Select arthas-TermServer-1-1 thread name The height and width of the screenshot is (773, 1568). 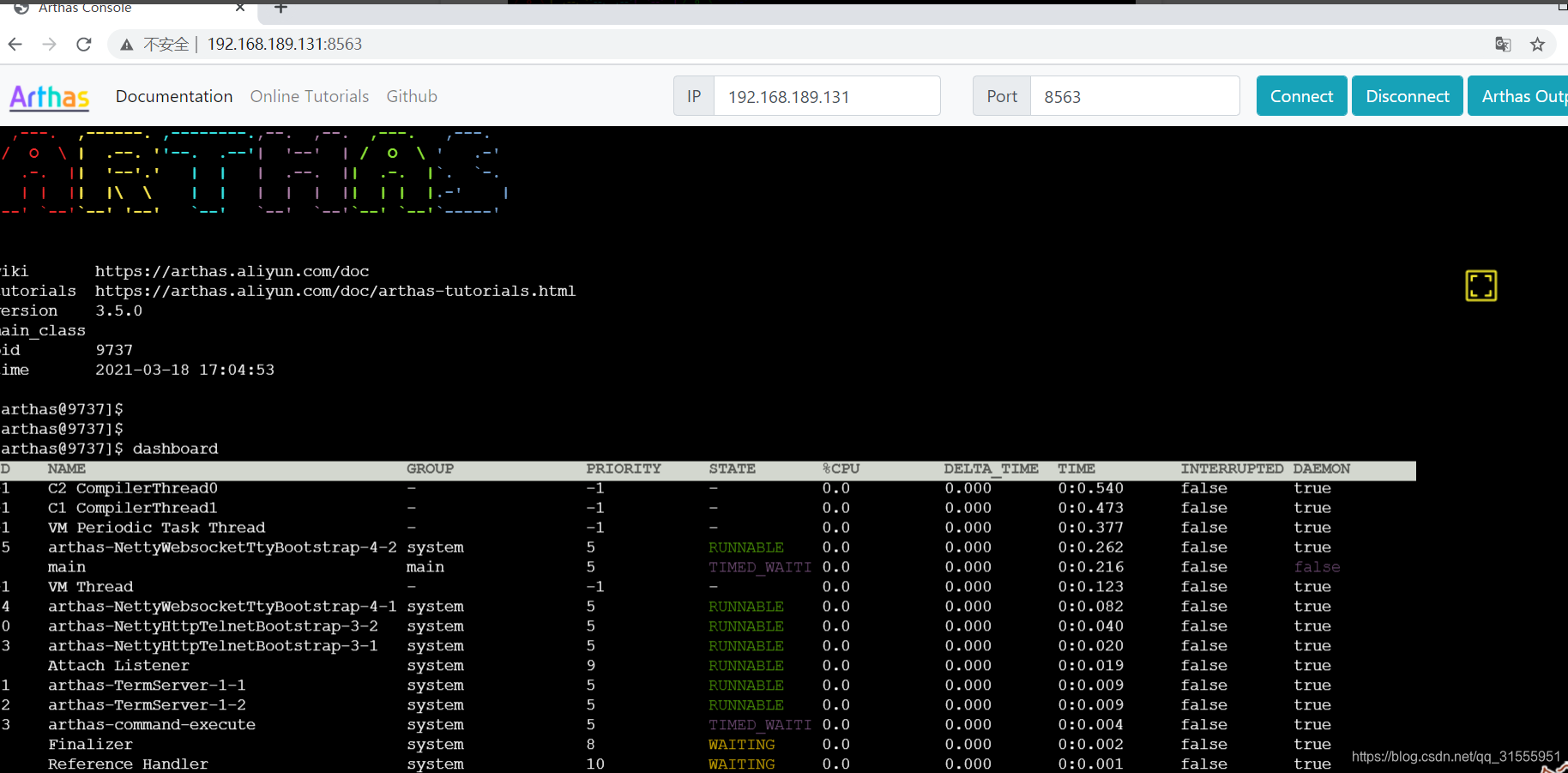coord(148,685)
